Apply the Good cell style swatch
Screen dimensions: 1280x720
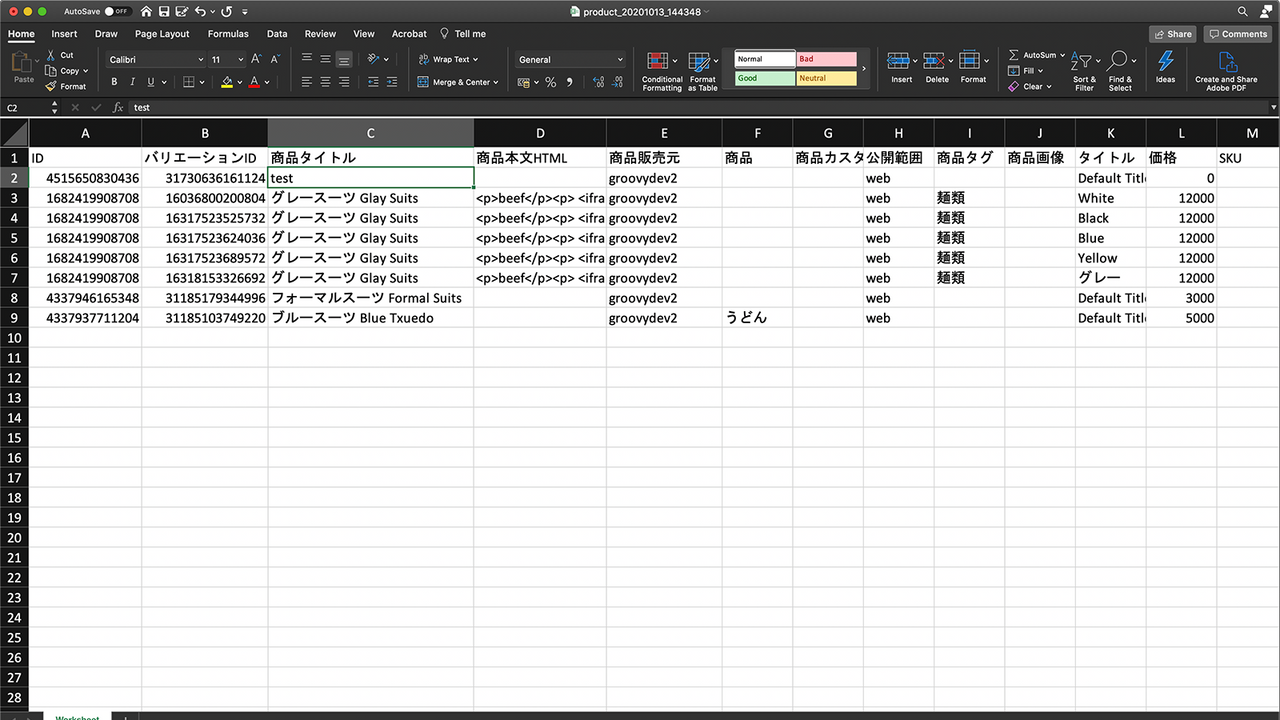[x=765, y=78]
